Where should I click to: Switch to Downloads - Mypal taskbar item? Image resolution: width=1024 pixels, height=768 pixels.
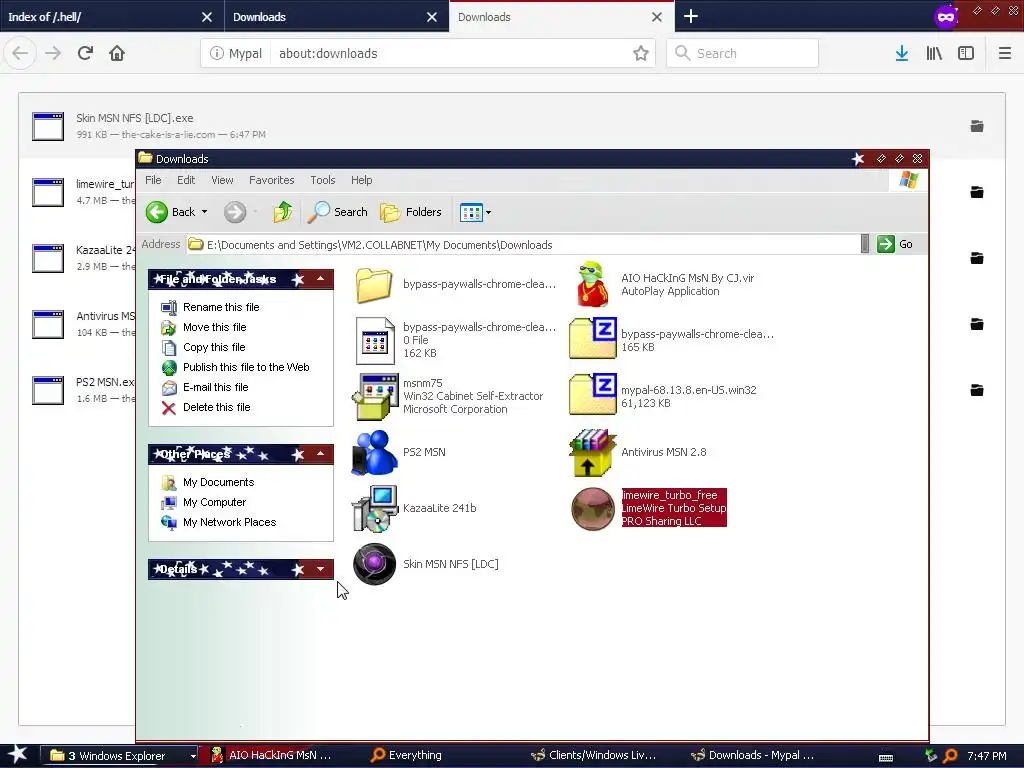[752, 755]
